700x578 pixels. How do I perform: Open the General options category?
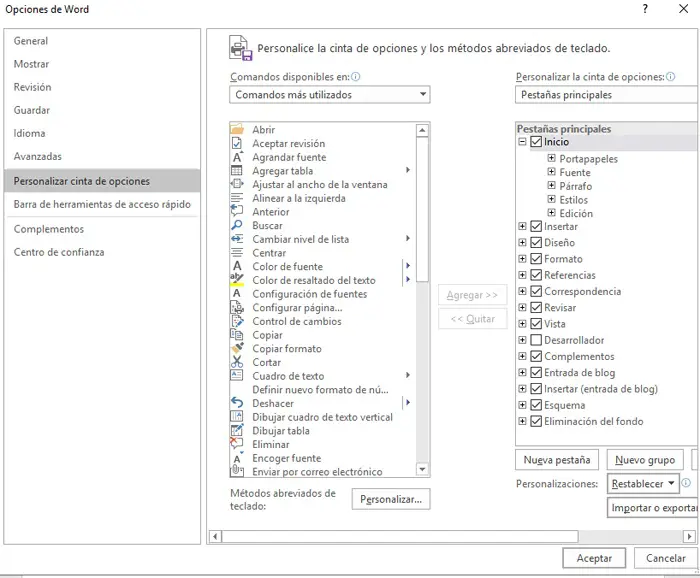pyautogui.click(x=102, y=41)
